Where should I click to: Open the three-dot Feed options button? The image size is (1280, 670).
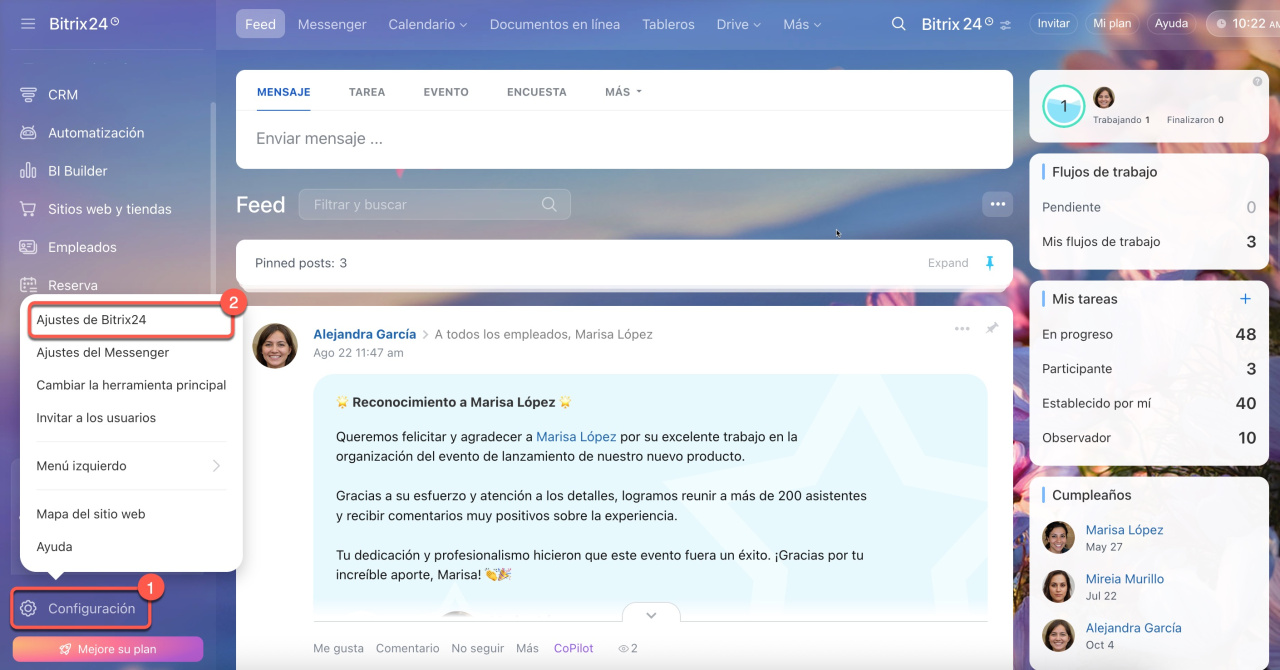[997, 204]
